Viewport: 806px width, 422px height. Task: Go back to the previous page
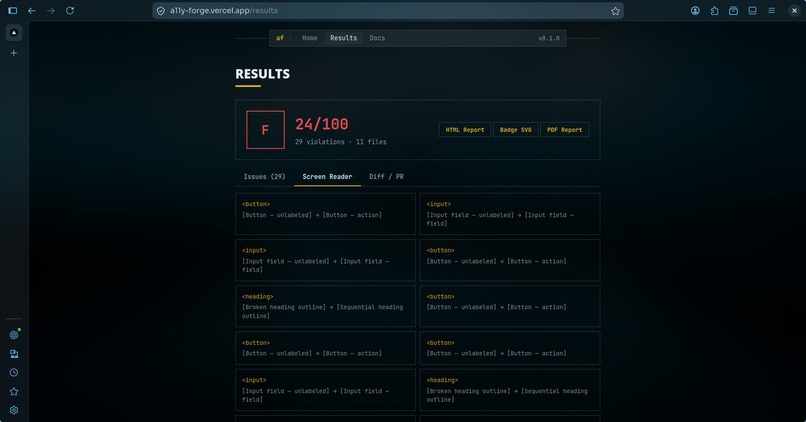click(x=32, y=11)
